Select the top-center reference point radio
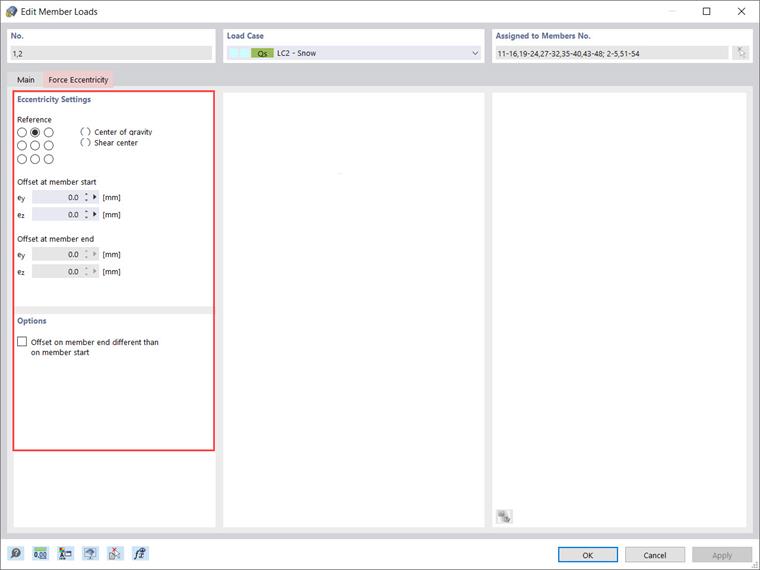Viewport: 760px width, 570px height. pos(35,132)
